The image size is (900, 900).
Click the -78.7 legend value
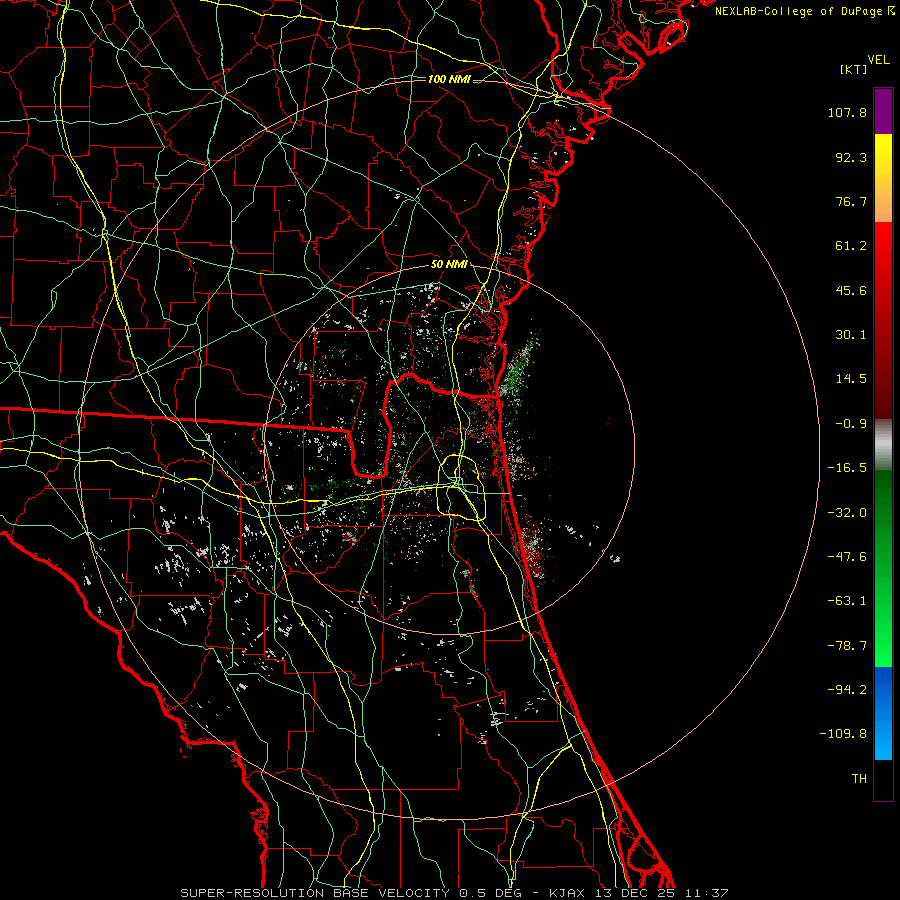847,646
